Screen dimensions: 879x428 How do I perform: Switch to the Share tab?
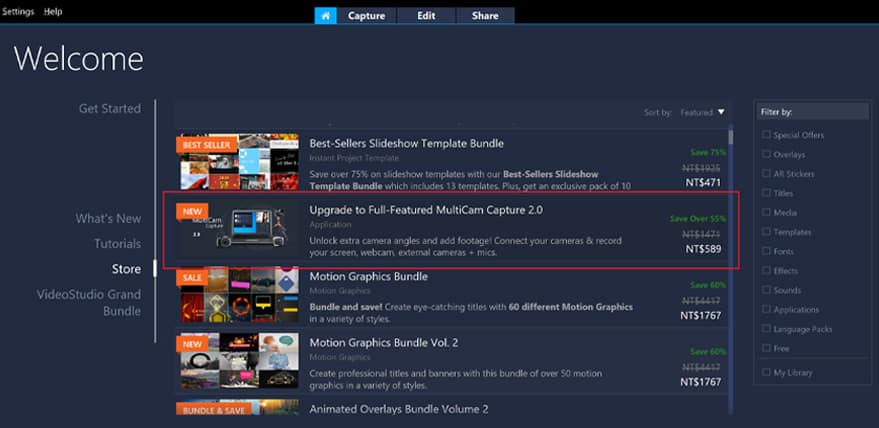point(485,15)
